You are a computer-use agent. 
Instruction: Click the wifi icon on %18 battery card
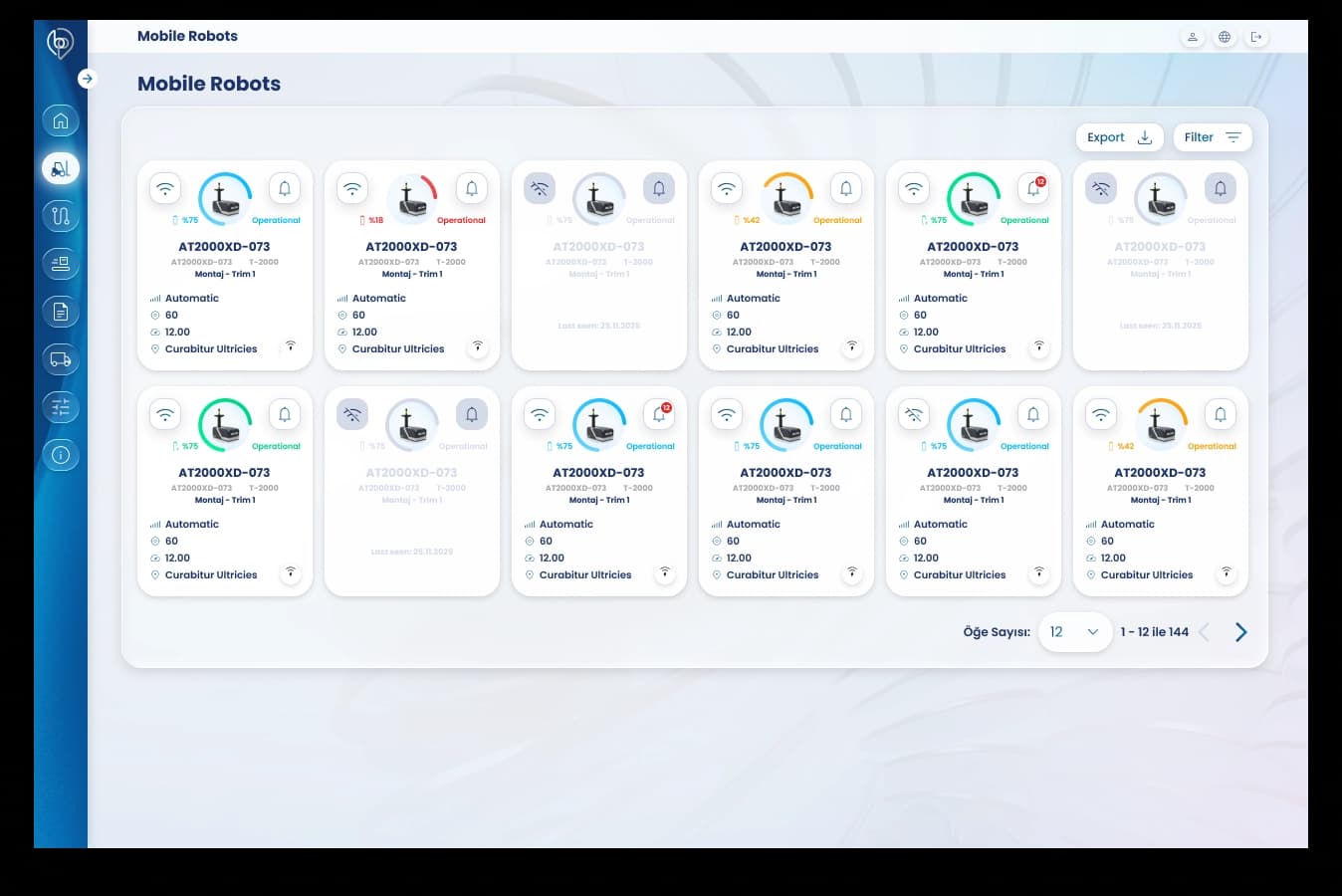(352, 188)
